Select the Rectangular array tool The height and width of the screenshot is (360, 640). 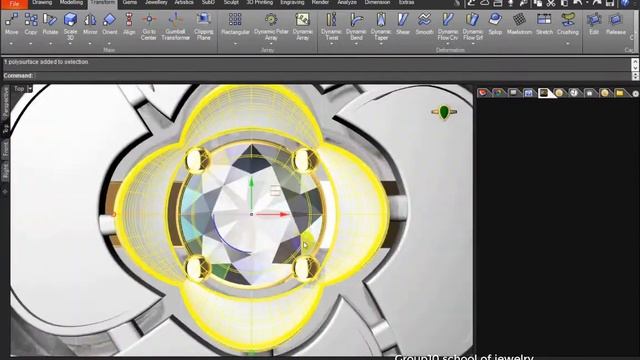[235, 24]
